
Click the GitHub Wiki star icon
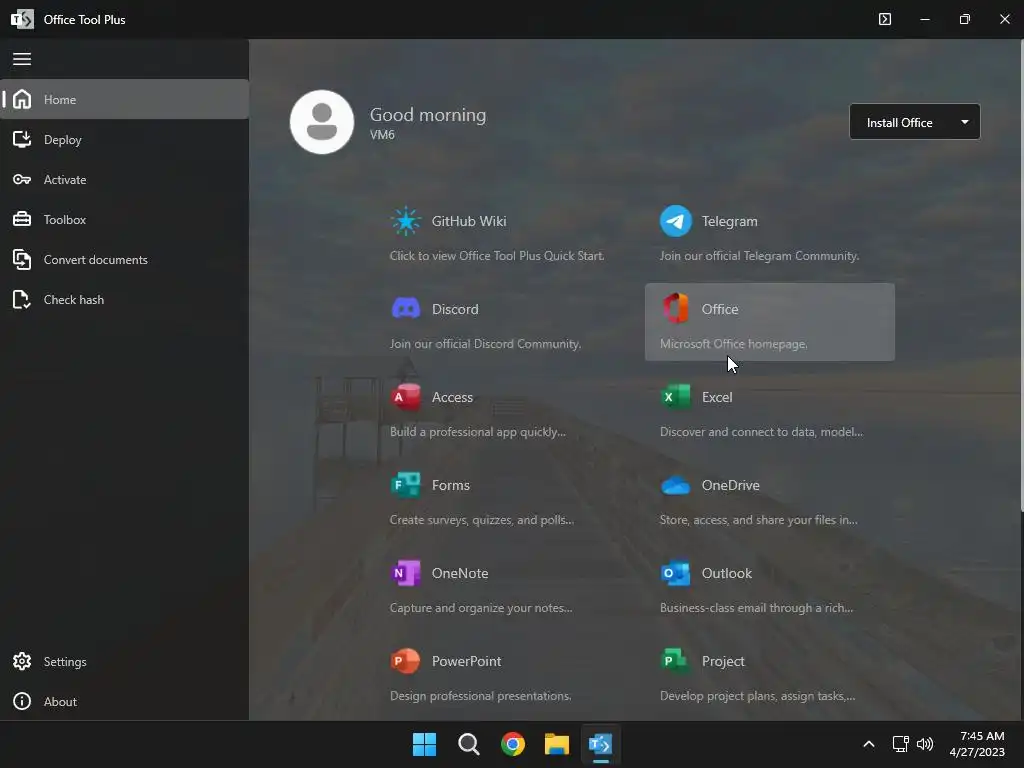pos(406,221)
